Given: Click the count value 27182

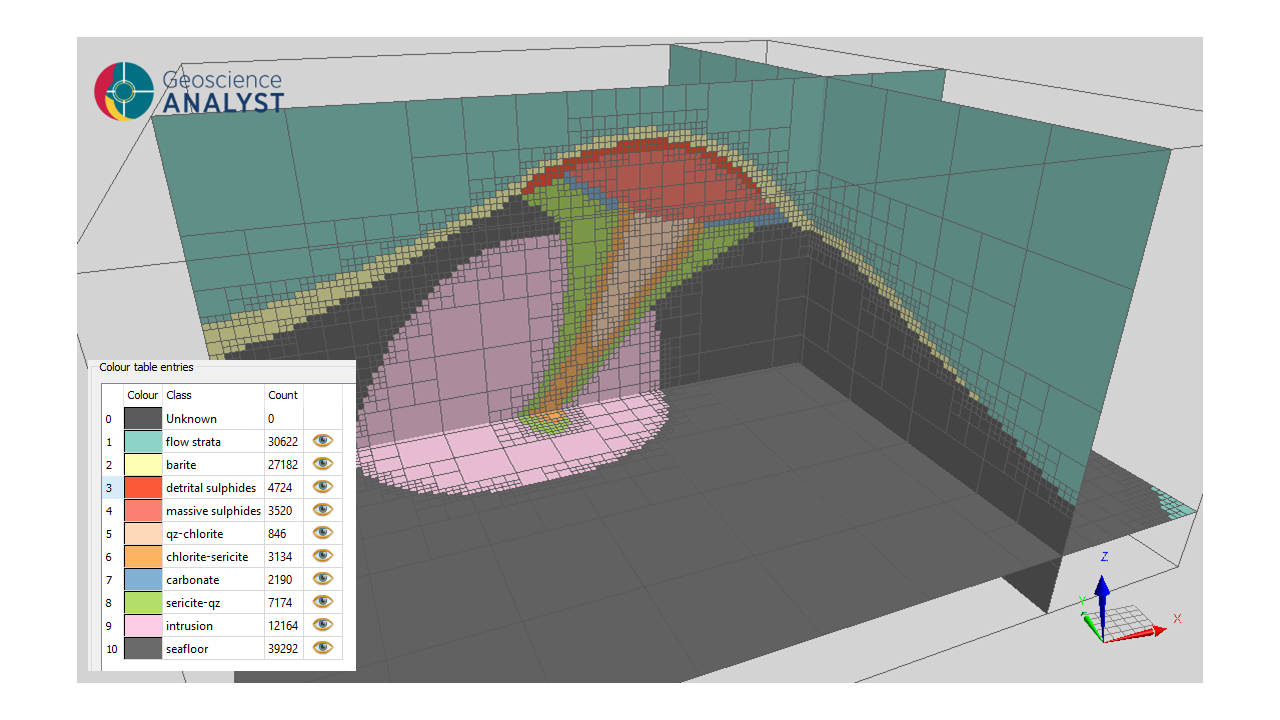Looking at the screenshot, I should (x=284, y=465).
